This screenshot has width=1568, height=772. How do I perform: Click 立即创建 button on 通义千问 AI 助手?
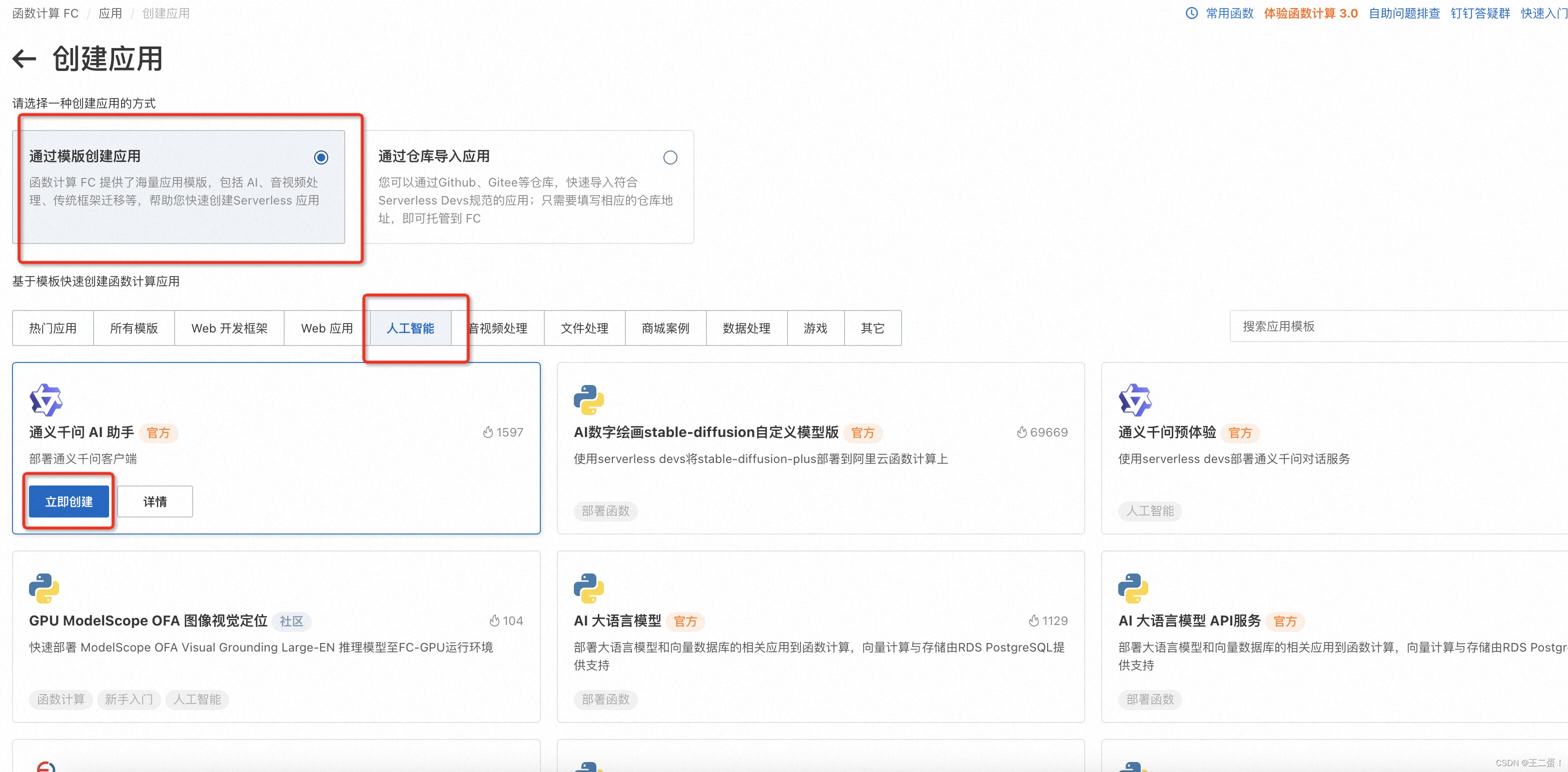[x=69, y=501]
